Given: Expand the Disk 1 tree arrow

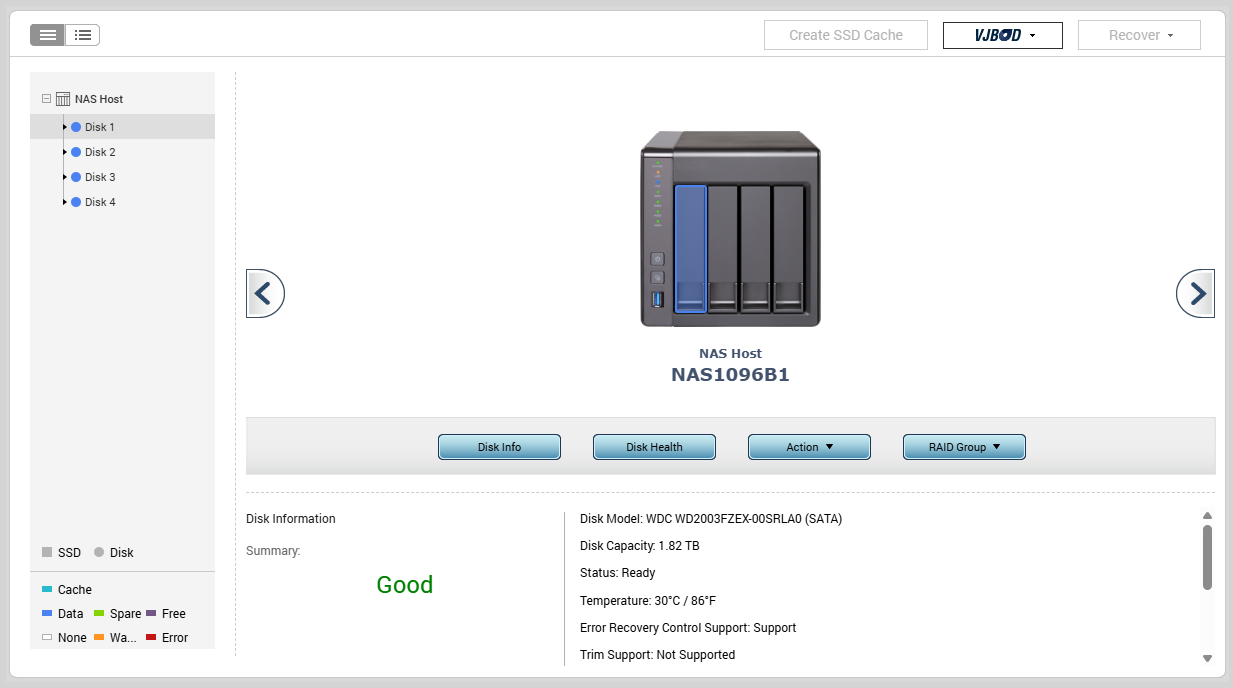Looking at the screenshot, I should 65,127.
